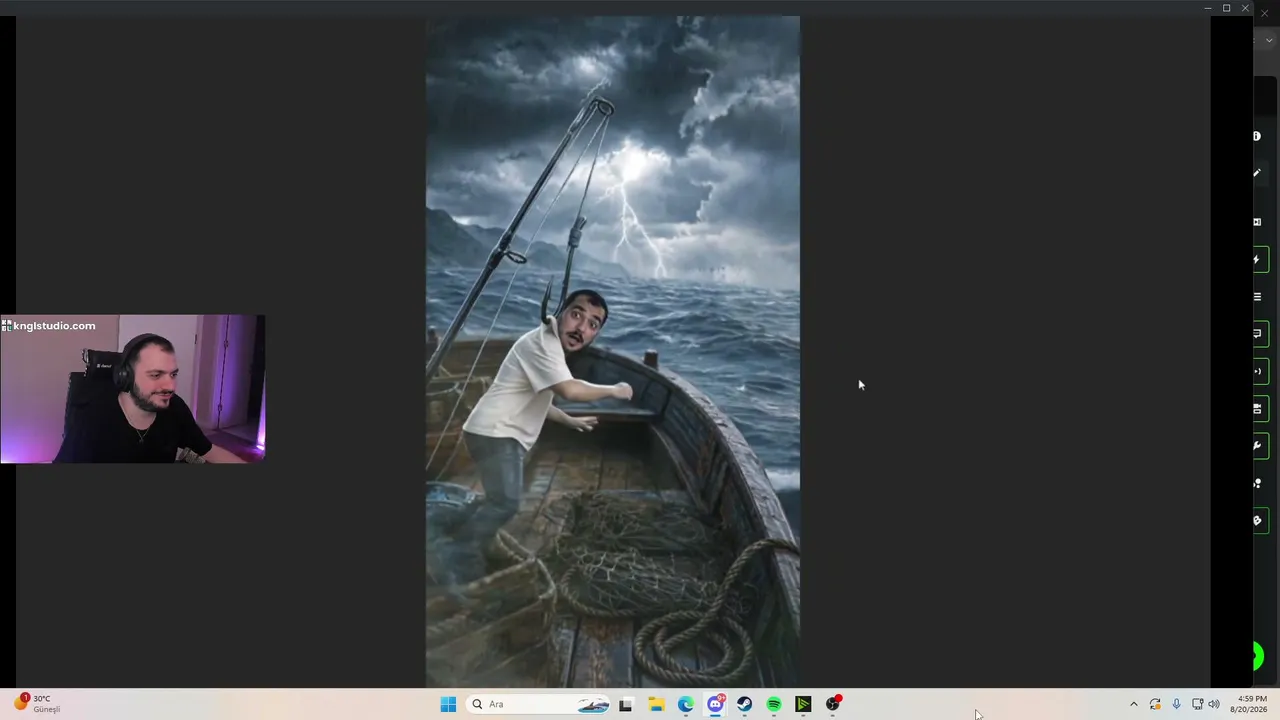Image resolution: width=1280 pixels, height=720 pixels.
Task: Click the knglstudio.com watermark text
Action: coord(54,326)
